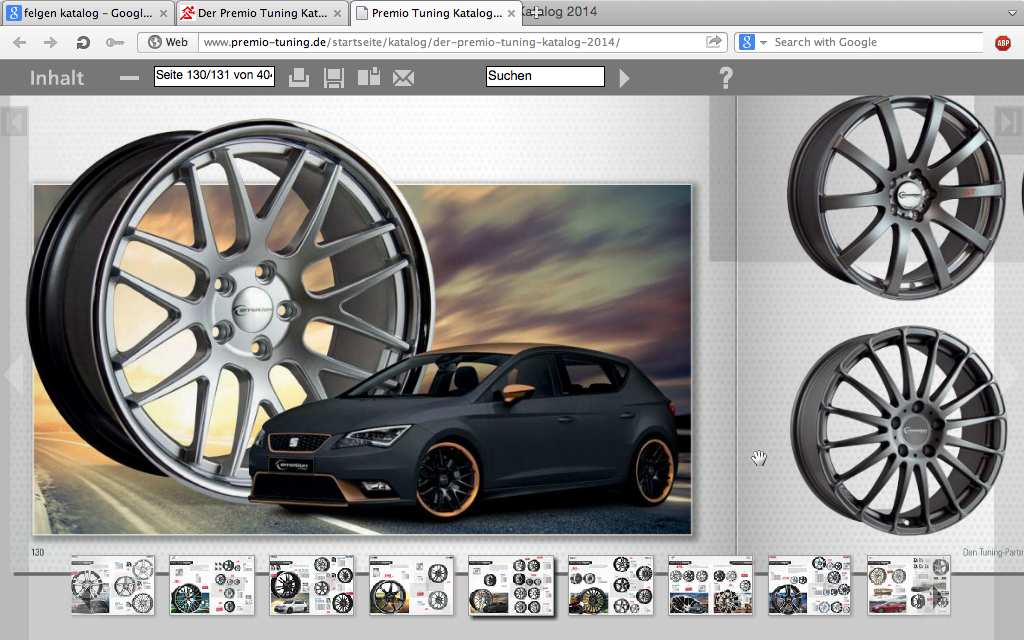Click the question mark help icon
This screenshot has height=640, width=1024.
726,77
